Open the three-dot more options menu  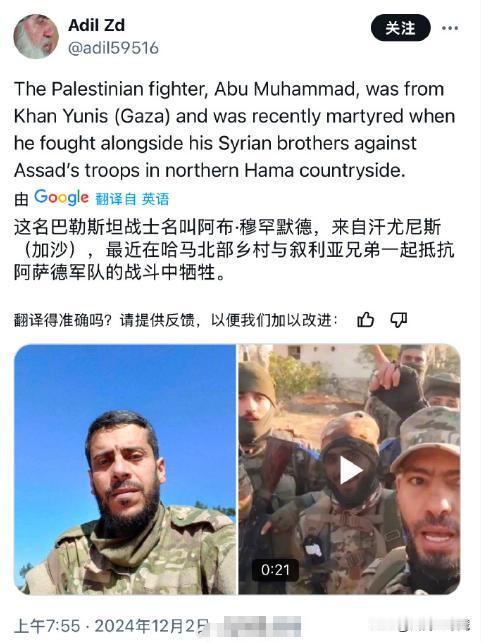[449, 28]
